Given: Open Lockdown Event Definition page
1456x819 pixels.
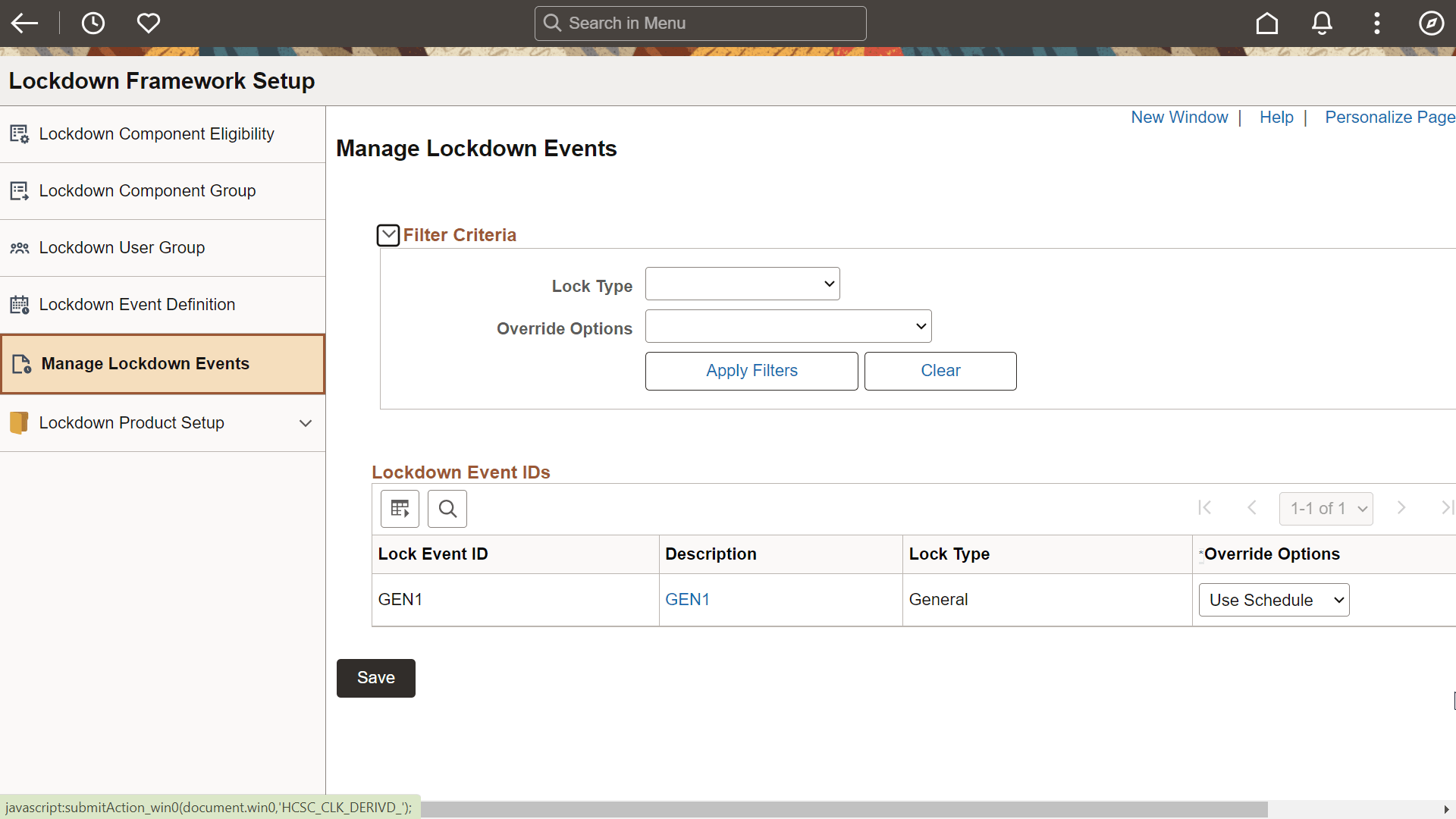Looking at the screenshot, I should point(137,304).
